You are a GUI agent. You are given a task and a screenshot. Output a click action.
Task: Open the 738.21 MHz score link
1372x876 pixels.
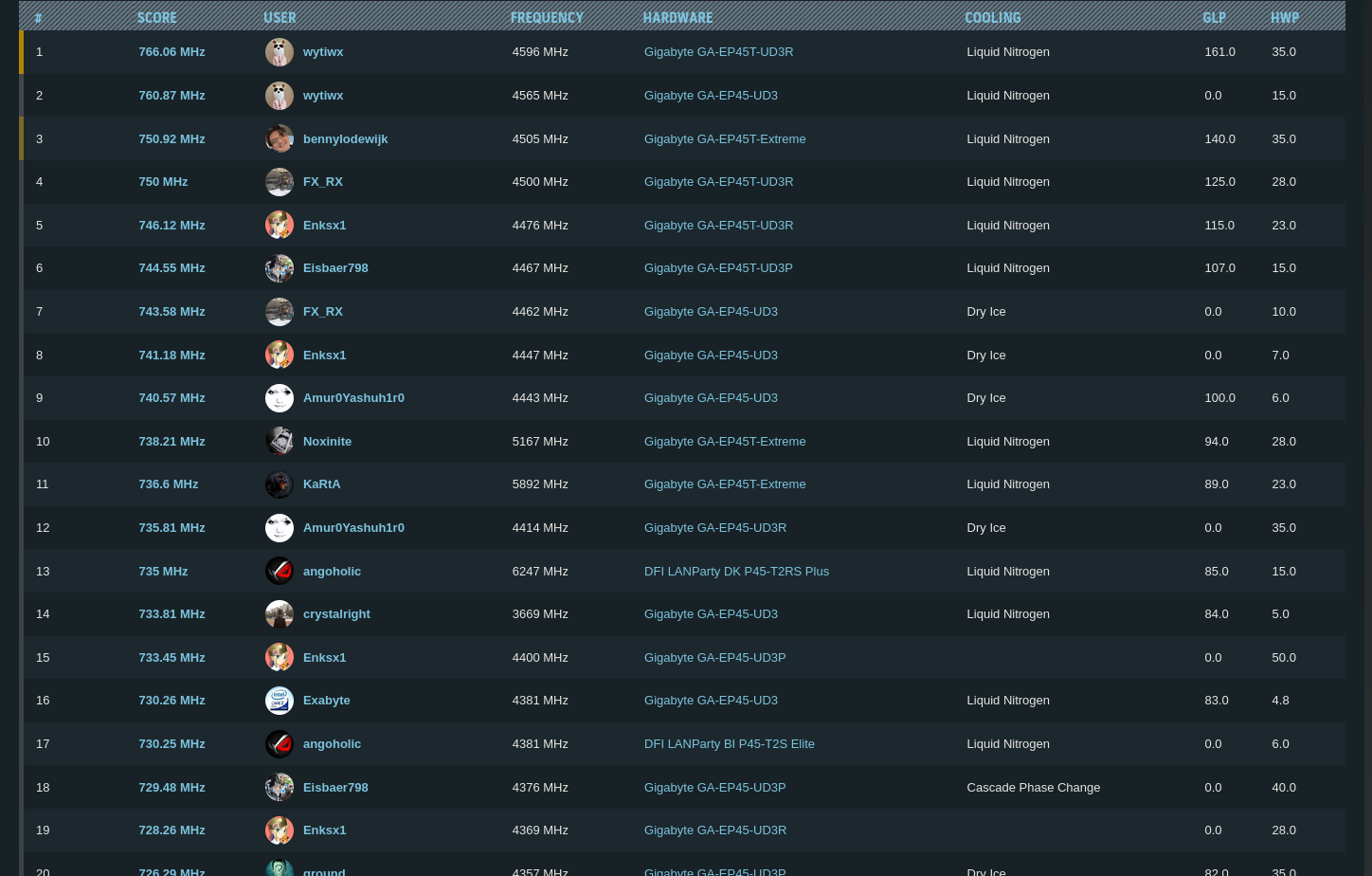click(171, 442)
